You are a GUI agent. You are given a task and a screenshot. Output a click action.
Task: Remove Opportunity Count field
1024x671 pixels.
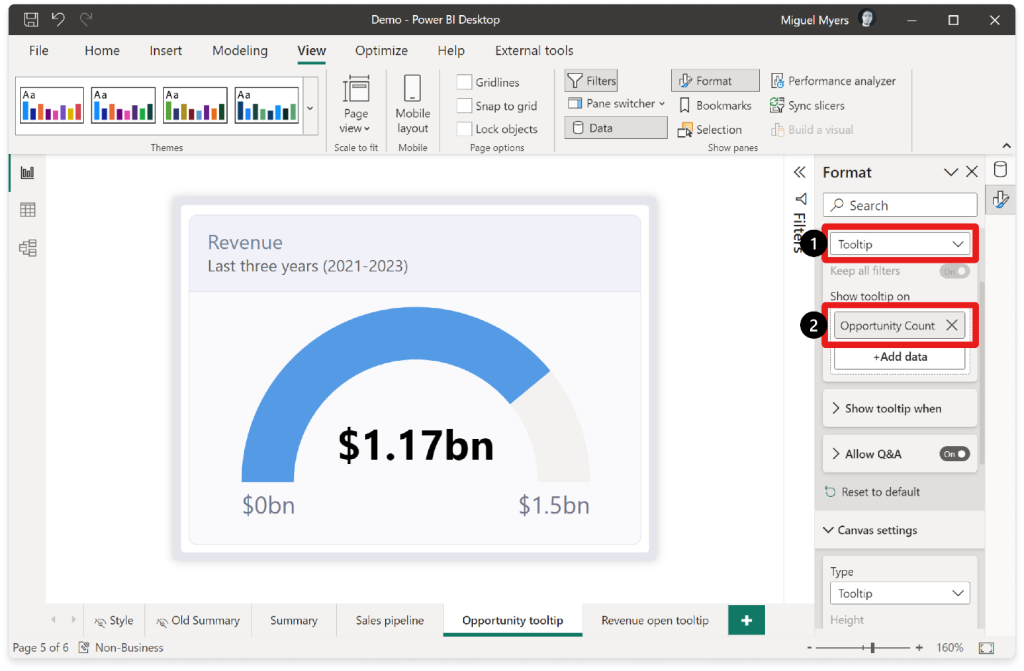tap(952, 325)
